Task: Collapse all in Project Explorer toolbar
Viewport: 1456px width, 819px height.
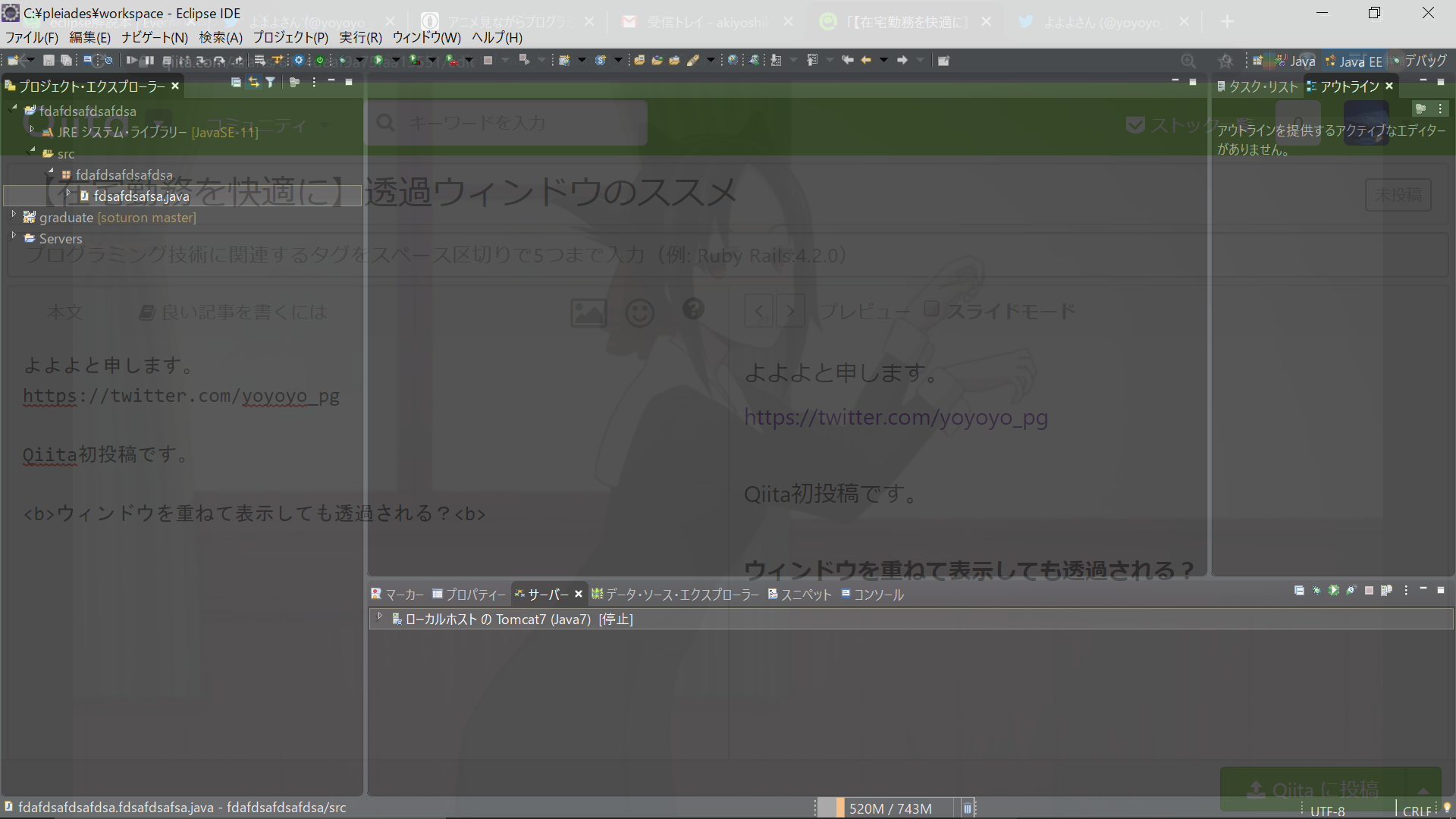Action: [x=237, y=83]
